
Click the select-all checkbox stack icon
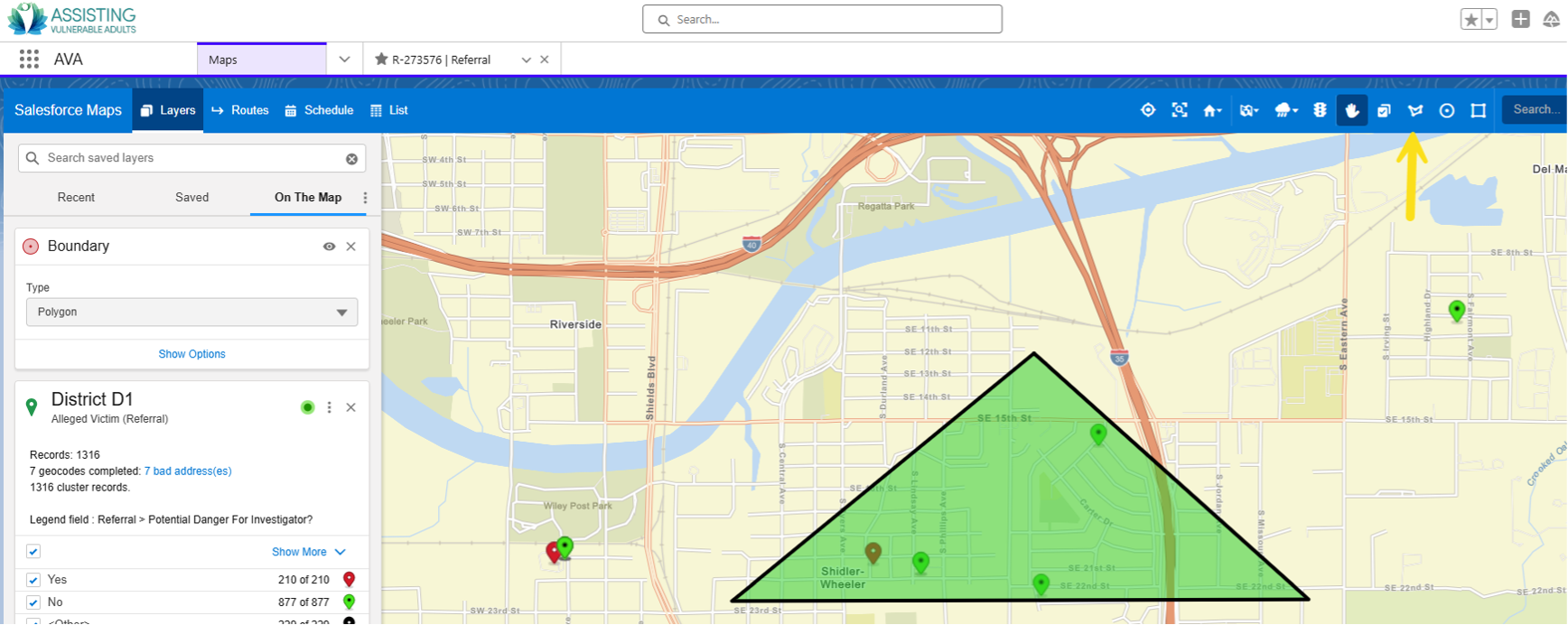pyautogui.click(x=1384, y=110)
